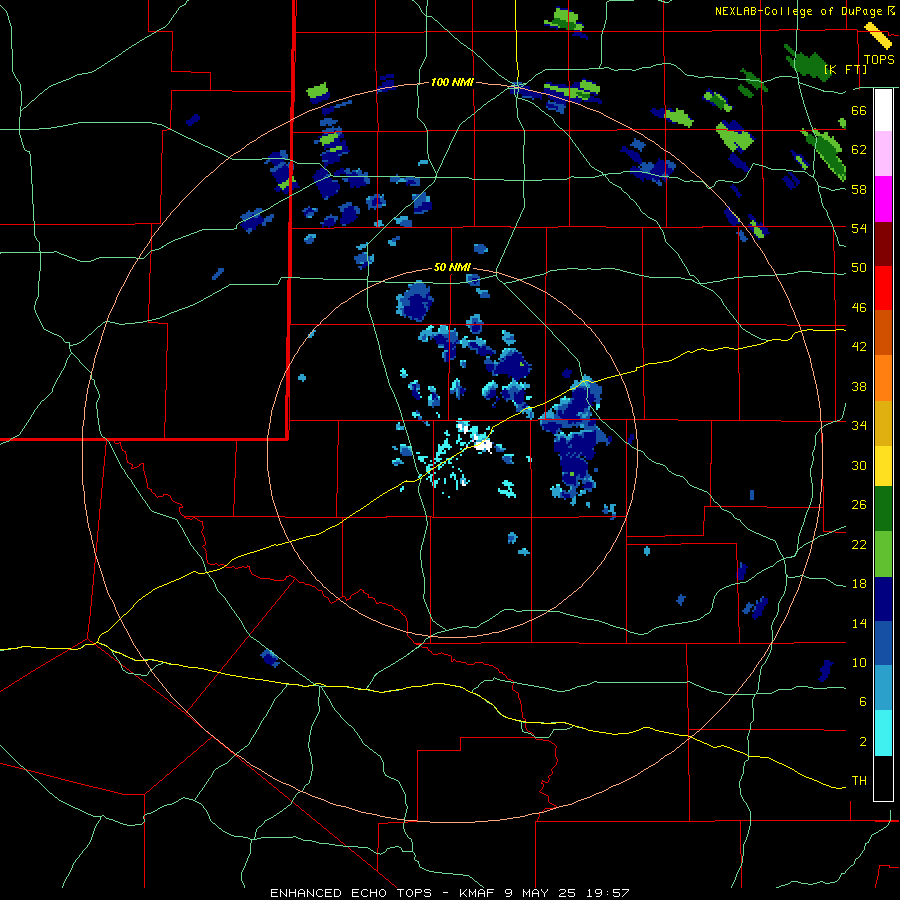Viewport: 900px width, 900px height.
Task: Click the navy blue swatch between 14 and 18
Action: click(x=883, y=599)
